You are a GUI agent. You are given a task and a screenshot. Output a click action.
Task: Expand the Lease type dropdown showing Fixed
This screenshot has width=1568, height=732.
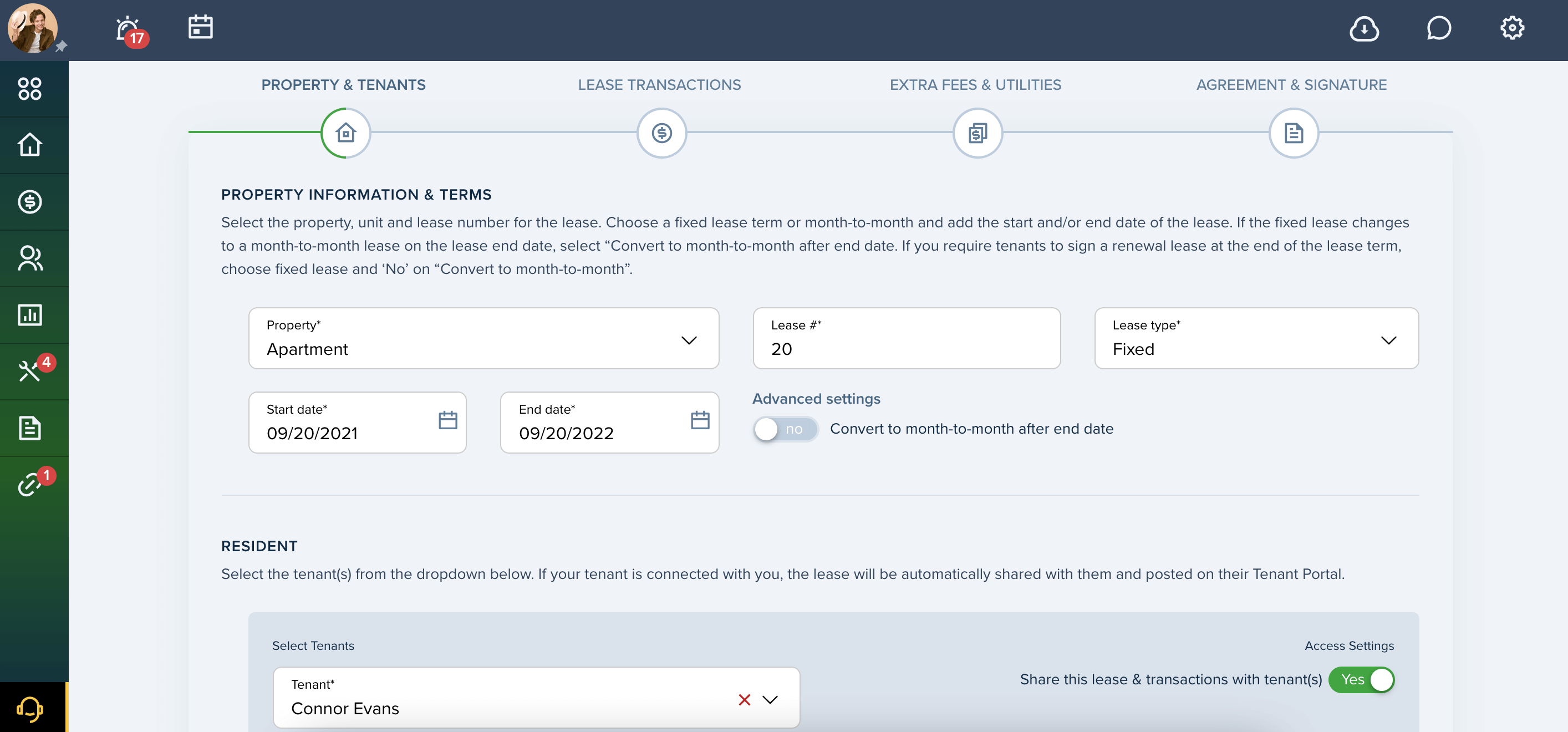1256,338
